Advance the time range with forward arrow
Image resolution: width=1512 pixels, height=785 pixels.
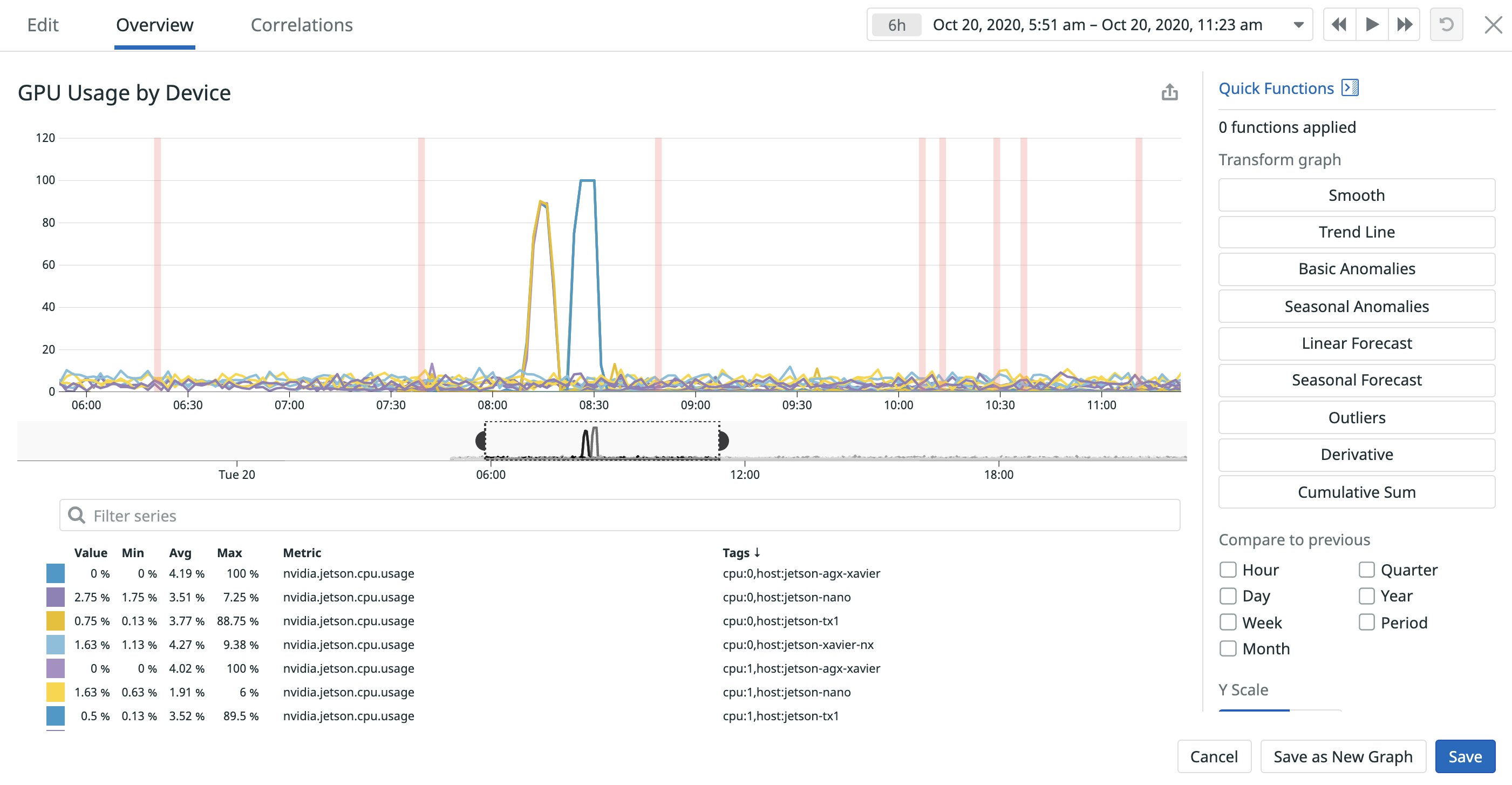point(1372,25)
